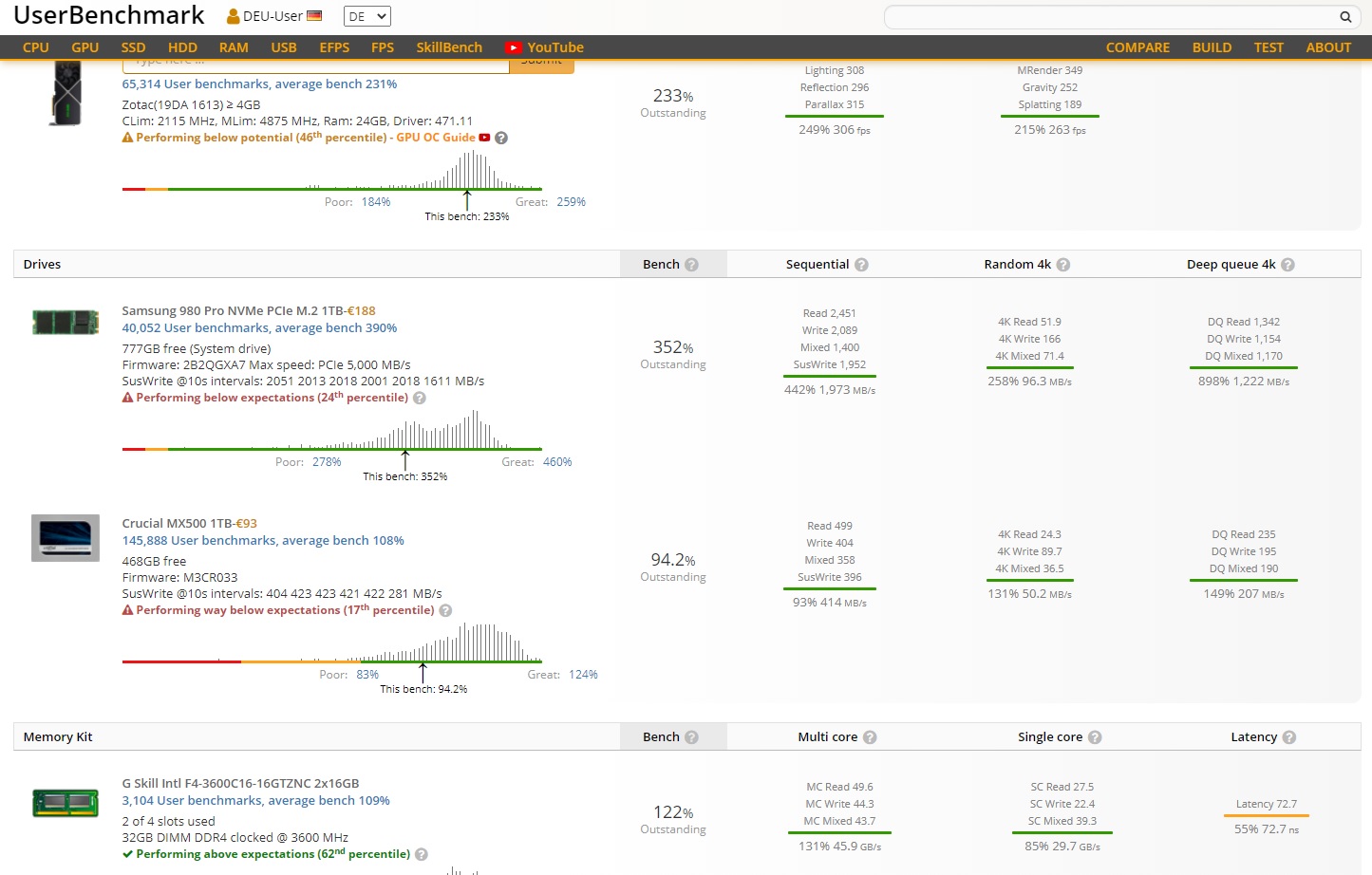This screenshot has height=875, width=1372.
Task: Click Crucial Poor 83% value
Action: [367, 675]
